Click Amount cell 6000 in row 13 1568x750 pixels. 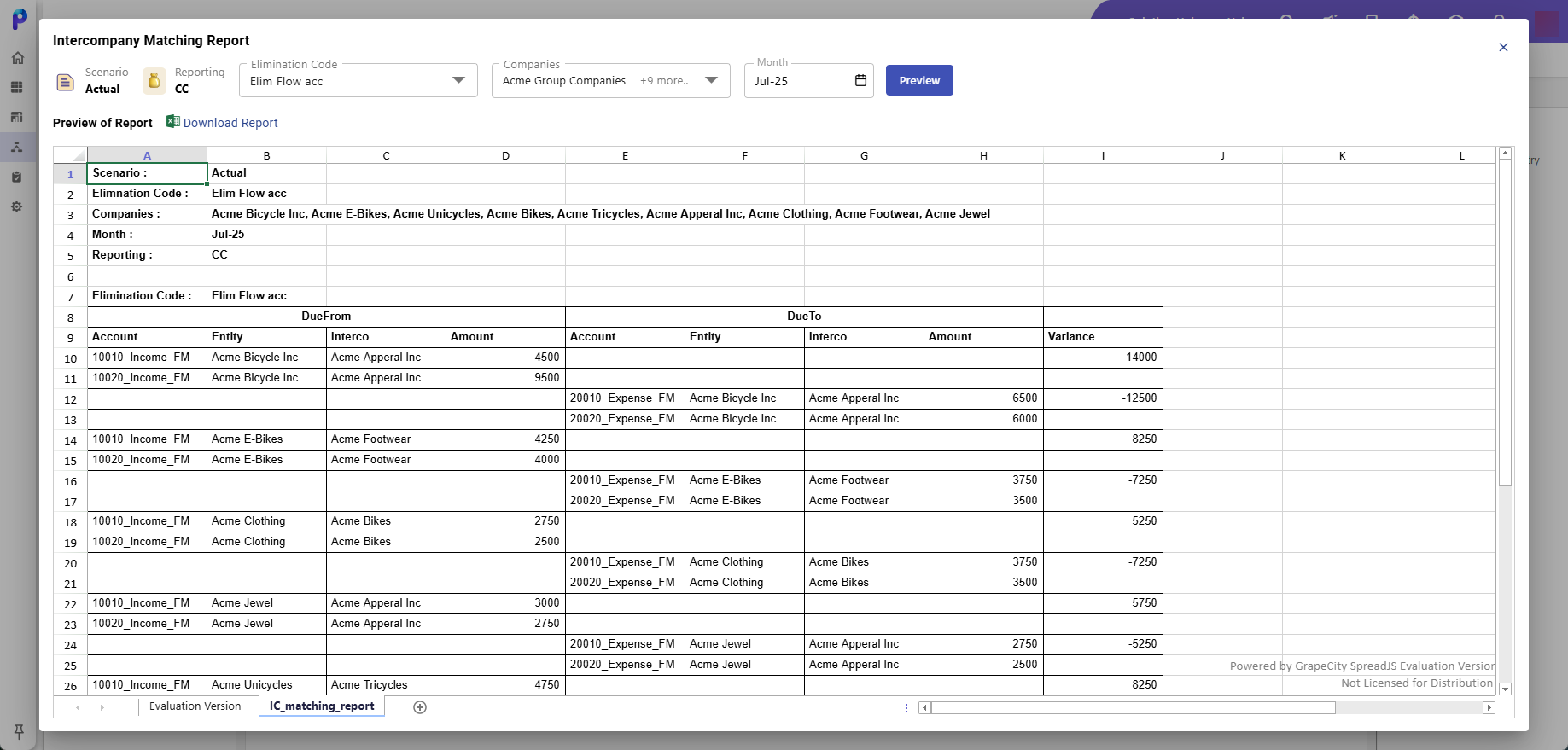click(983, 419)
